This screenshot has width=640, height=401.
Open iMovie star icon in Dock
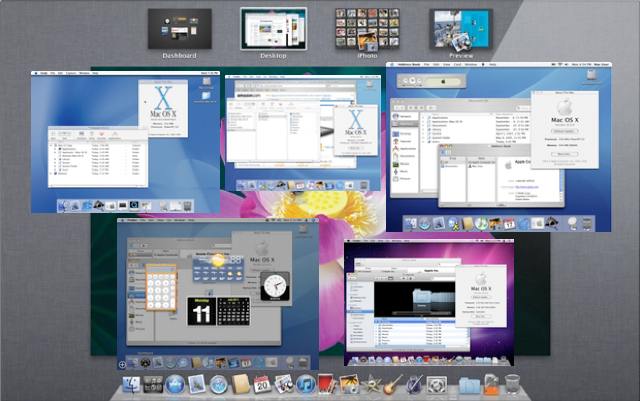[x=371, y=385]
